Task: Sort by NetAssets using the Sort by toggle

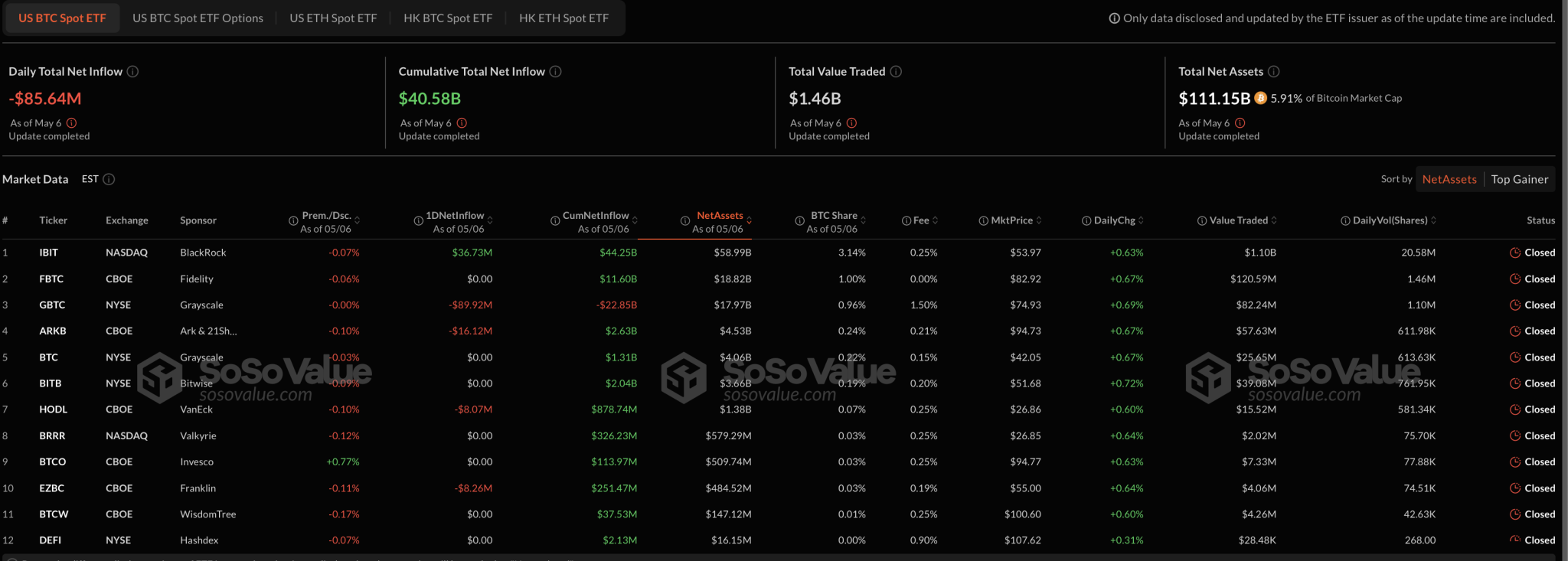Action: [1449, 179]
